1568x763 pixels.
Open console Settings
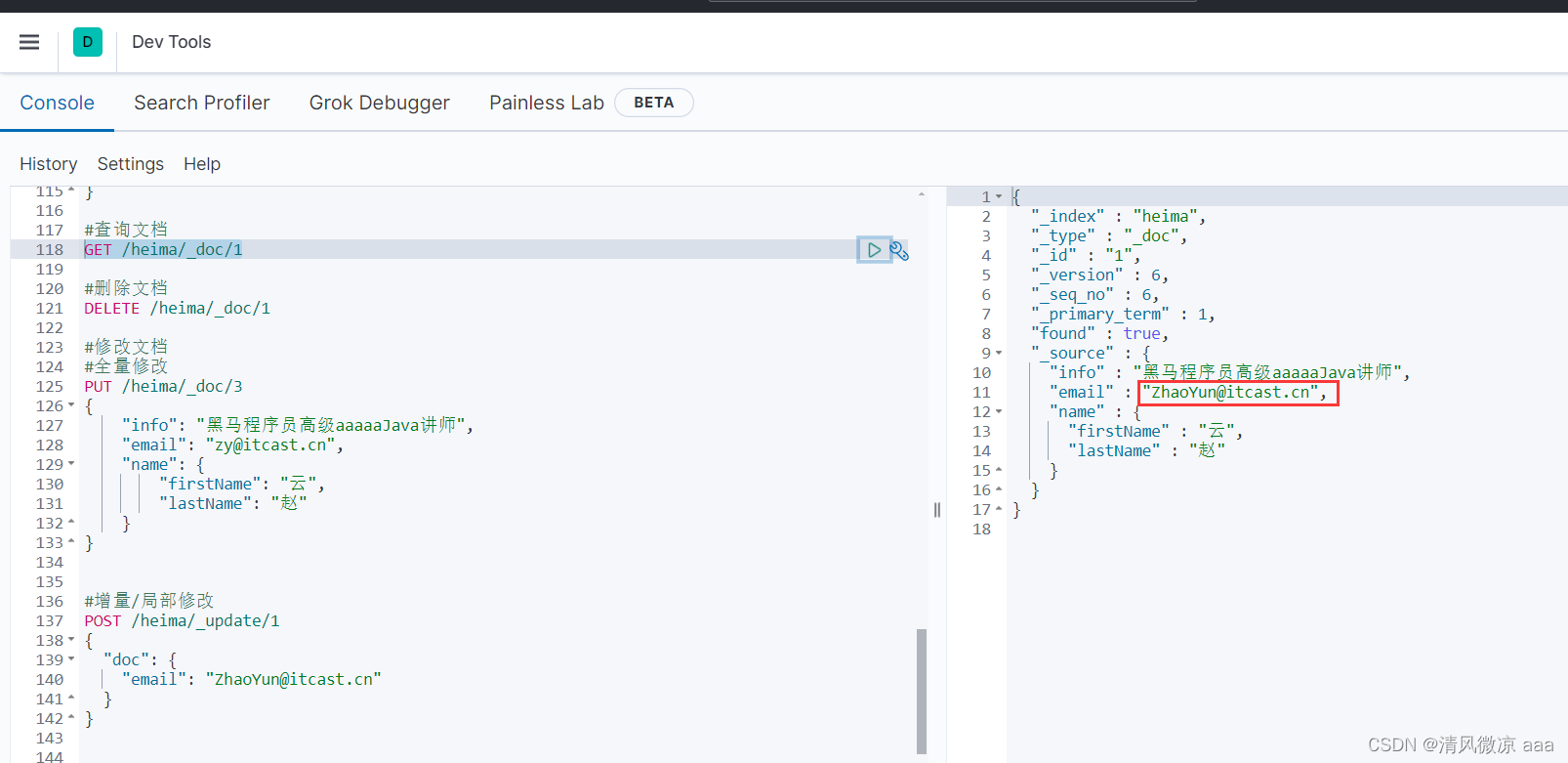click(x=131, y=164)
